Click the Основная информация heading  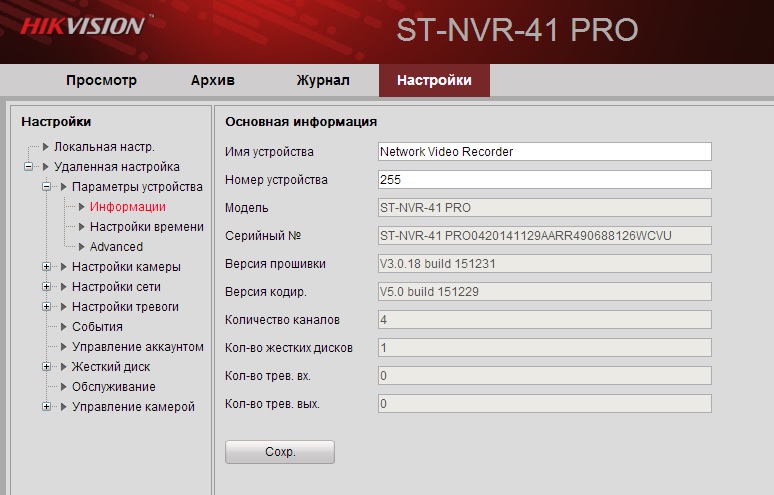[301, 121]
